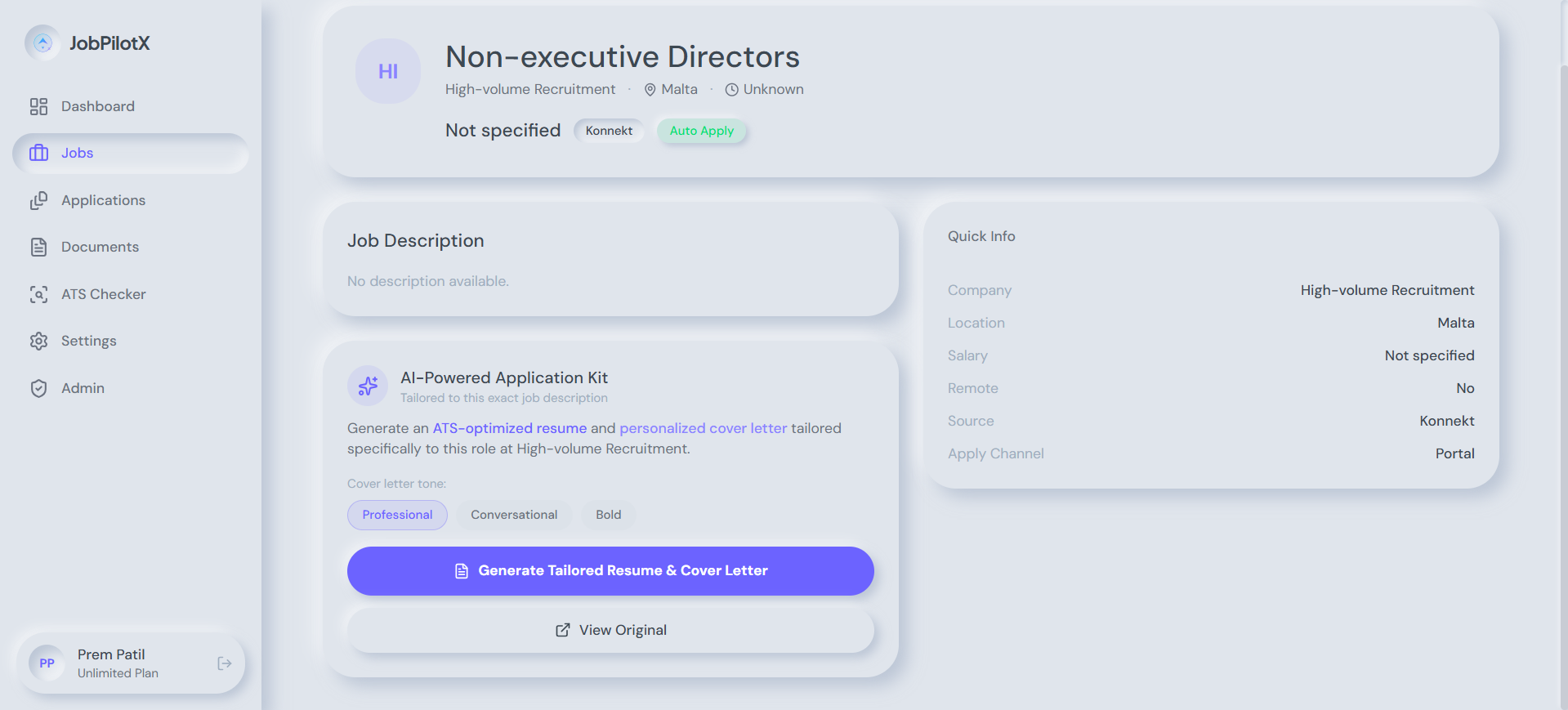Choose the Bold cover letter tone
1568x710 pixels.
608,515
